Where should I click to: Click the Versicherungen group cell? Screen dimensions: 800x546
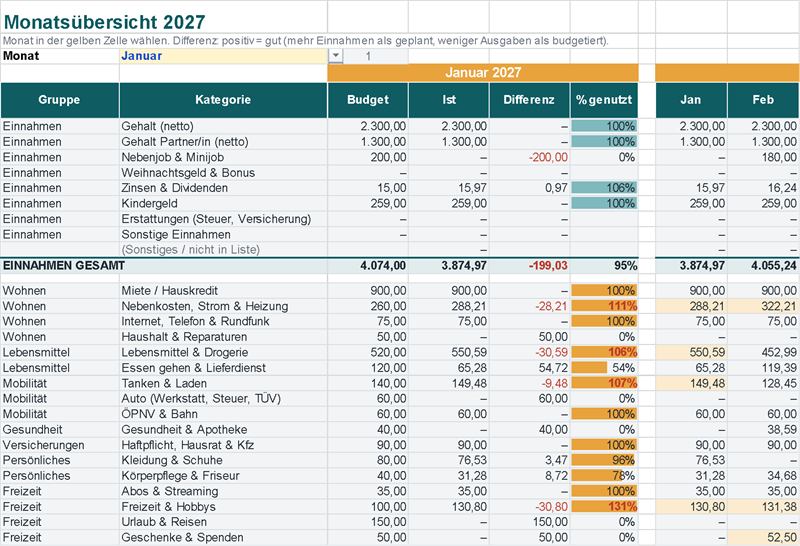pyautogui.click(x=60, y=445)
